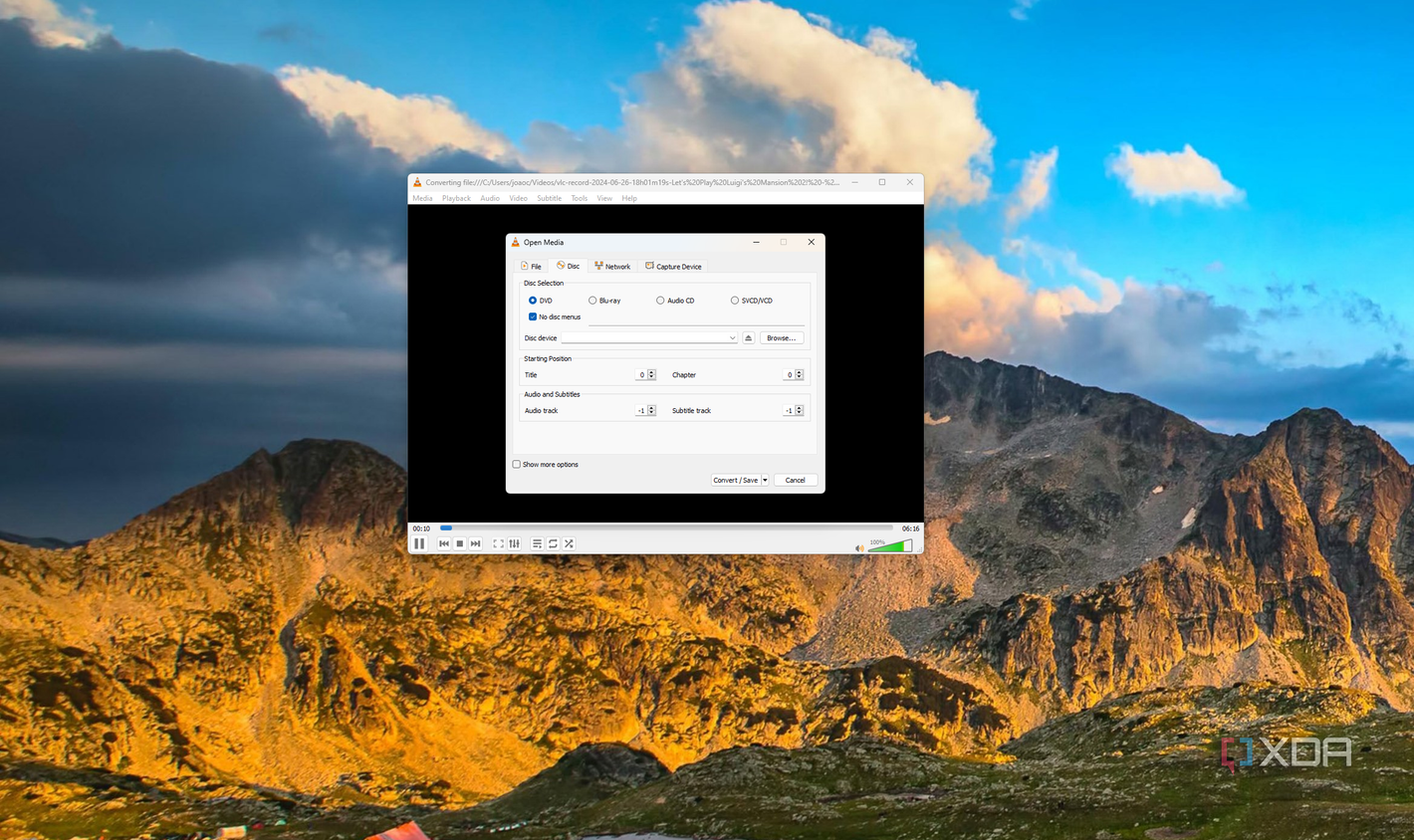Switch to the Disc tab
1414x840 pixels.
[x=569, y=266]
